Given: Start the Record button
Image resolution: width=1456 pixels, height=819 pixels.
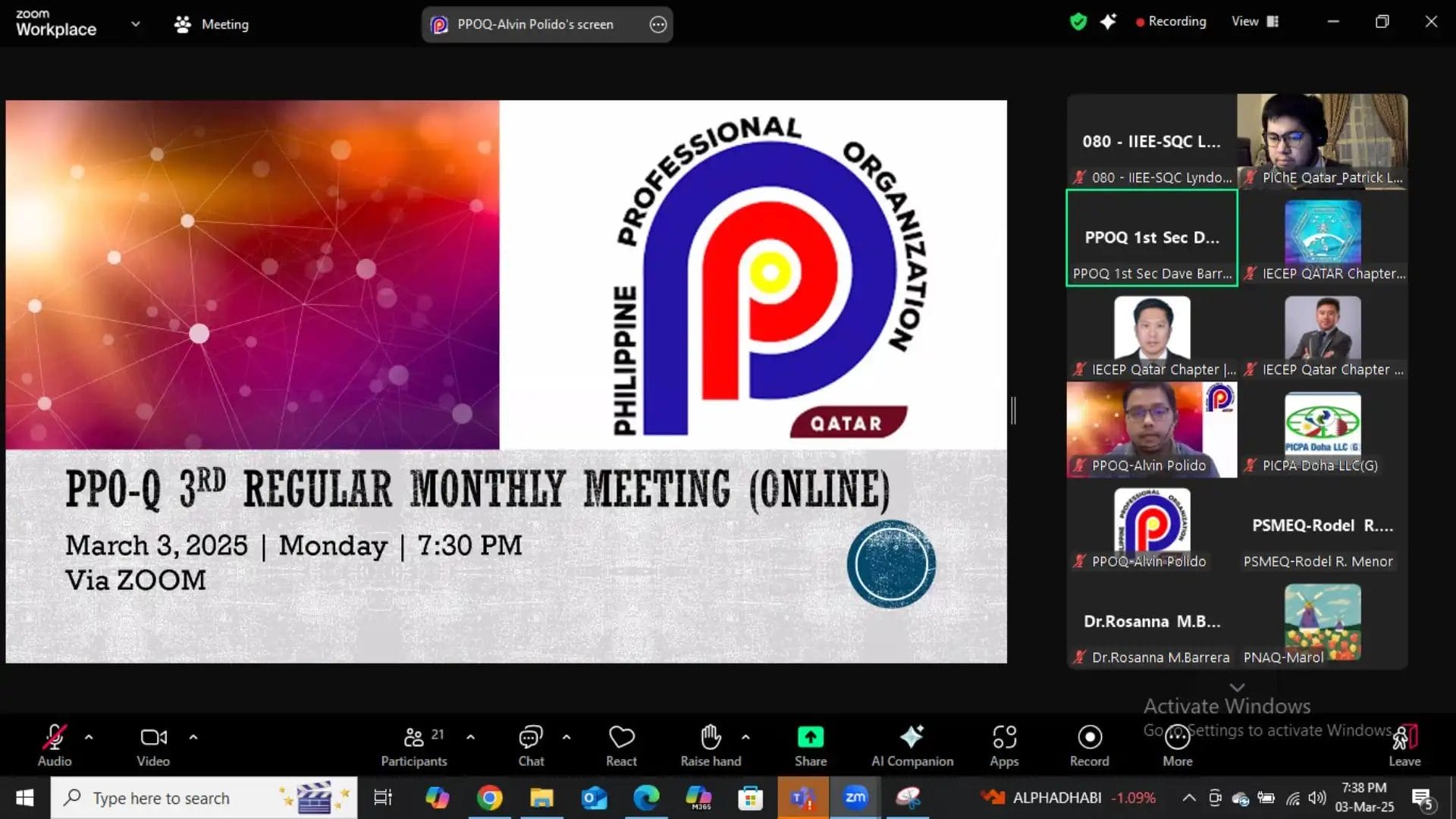Looking at the screenshot, I should point(1090,745).
